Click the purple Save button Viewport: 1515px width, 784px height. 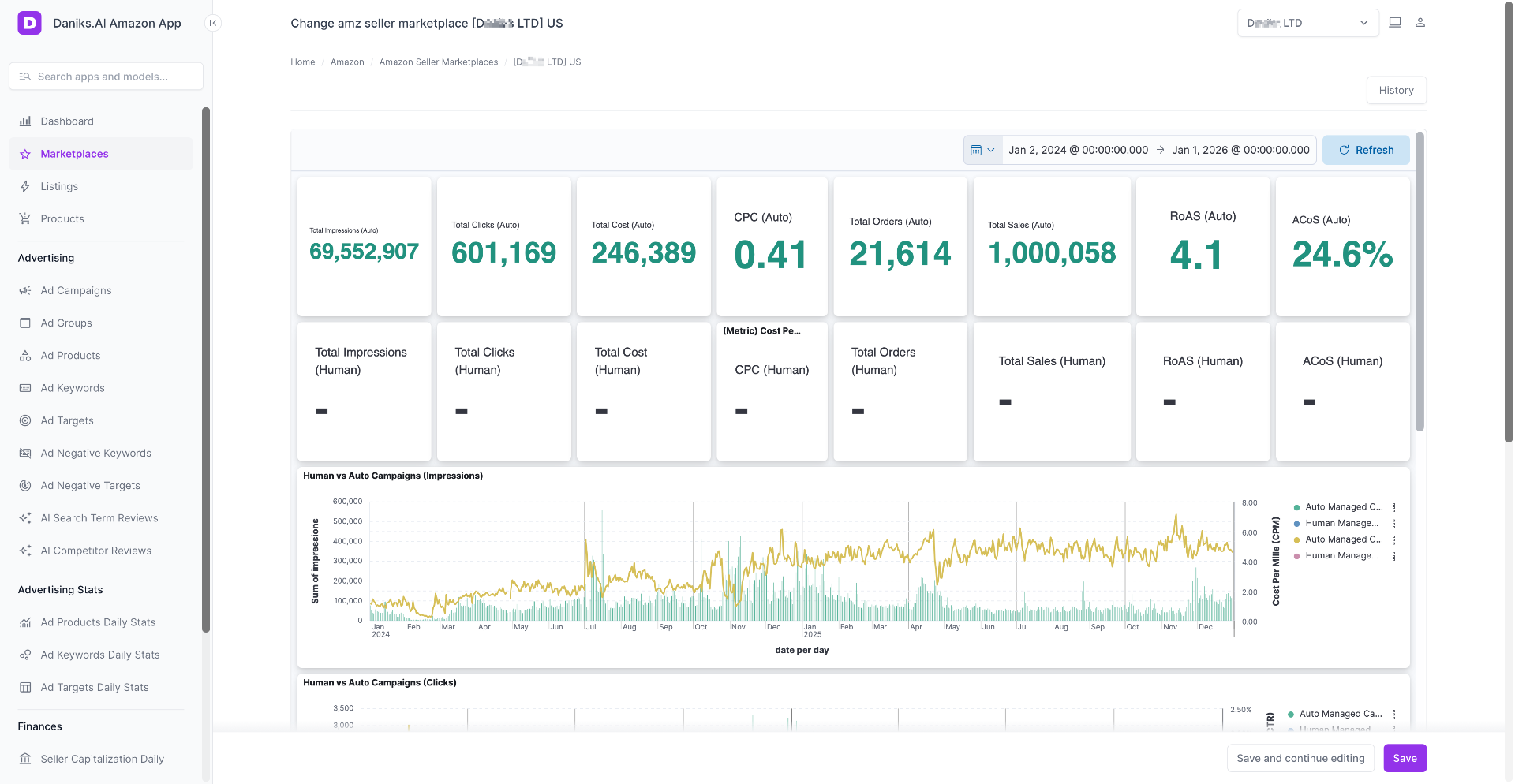pos(1405,758)
